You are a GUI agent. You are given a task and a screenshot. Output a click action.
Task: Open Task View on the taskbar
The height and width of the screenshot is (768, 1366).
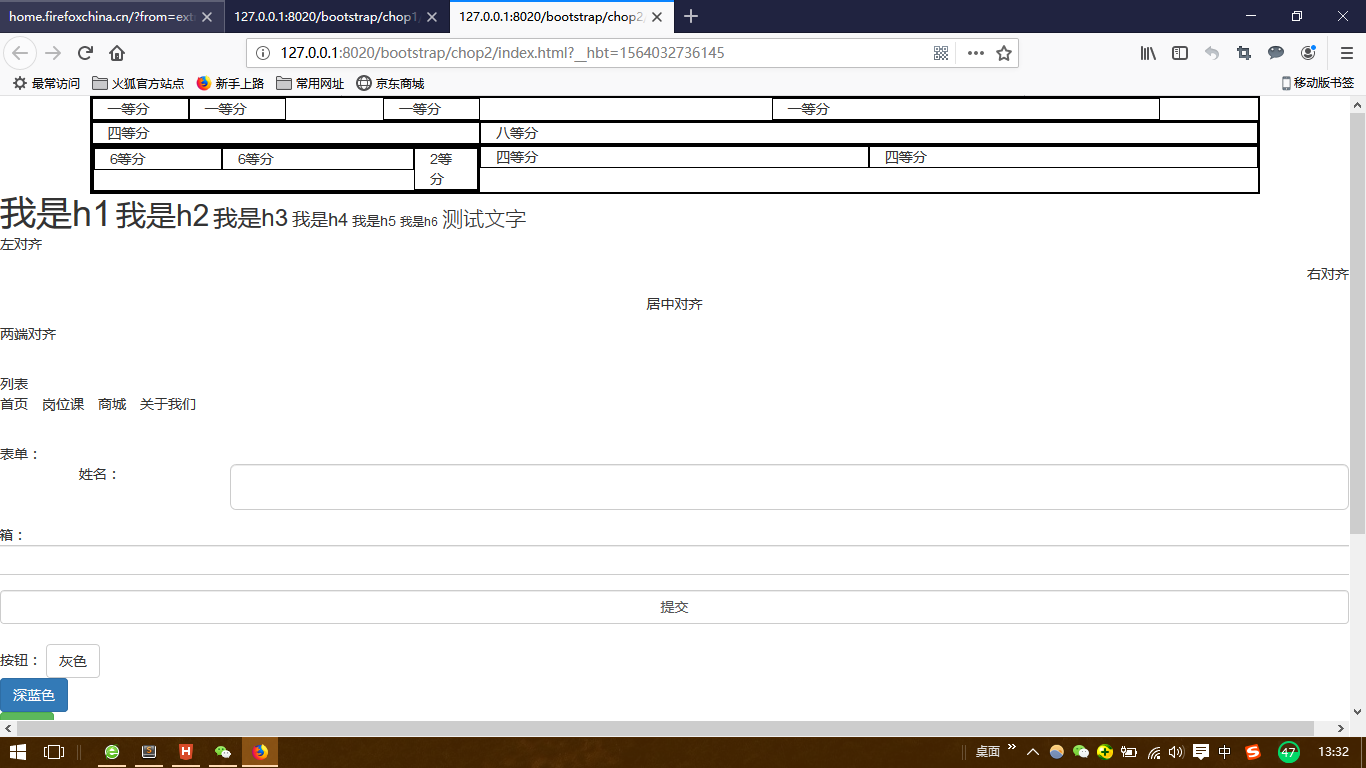[x=54, y=752]
